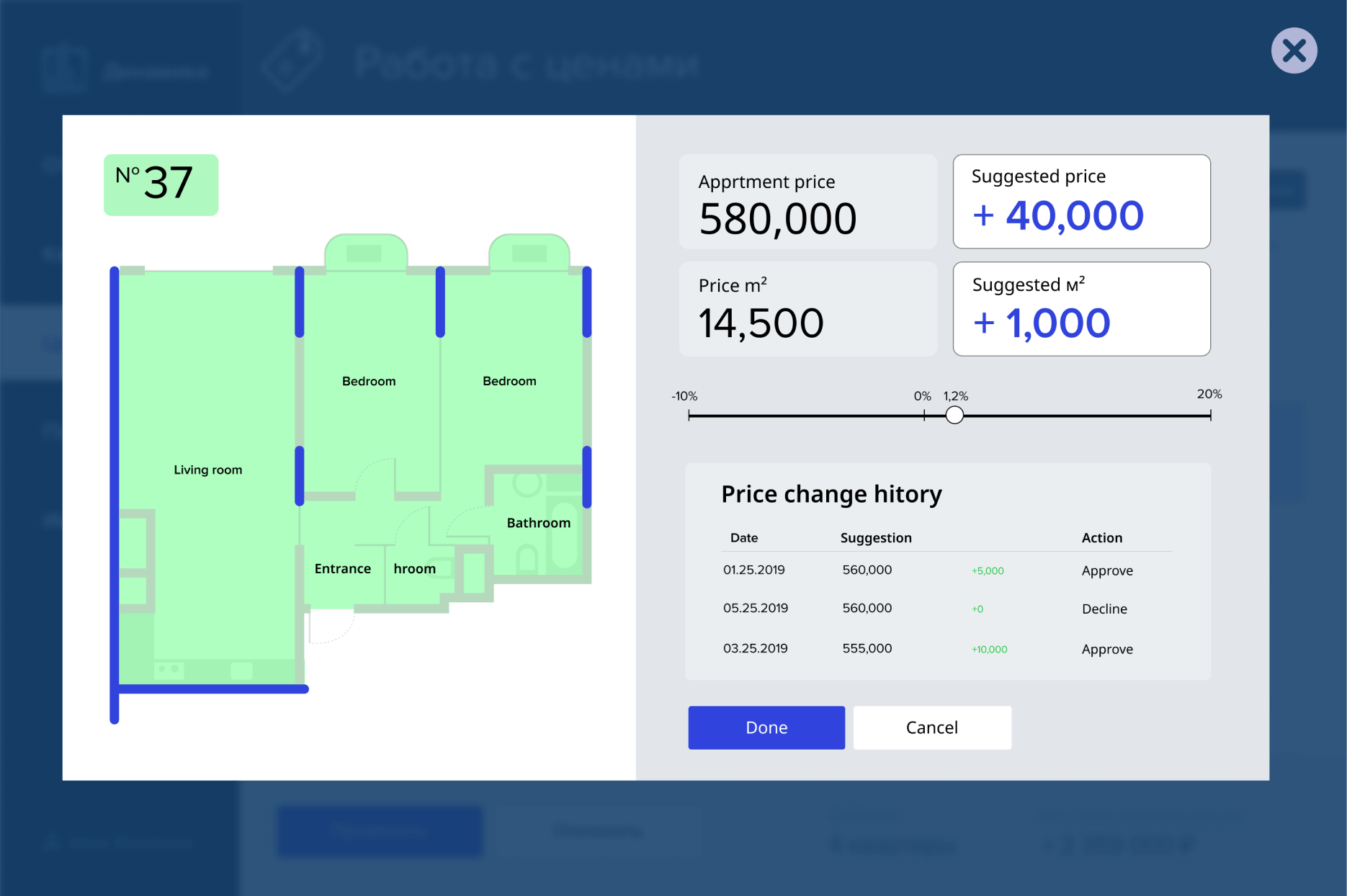
Task: Select the Entrance on floor plan
Action: click(343, 568)
